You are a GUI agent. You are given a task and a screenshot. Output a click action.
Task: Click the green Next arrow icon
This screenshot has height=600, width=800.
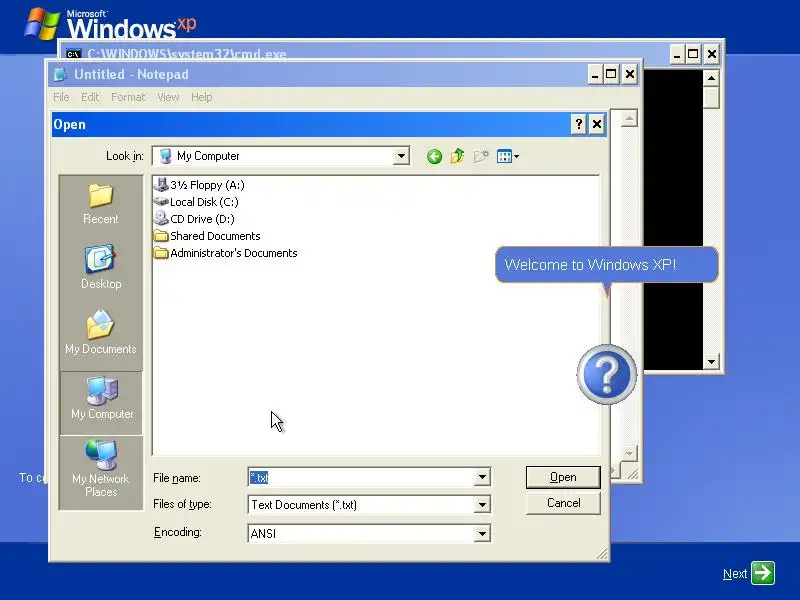[763, 572]
